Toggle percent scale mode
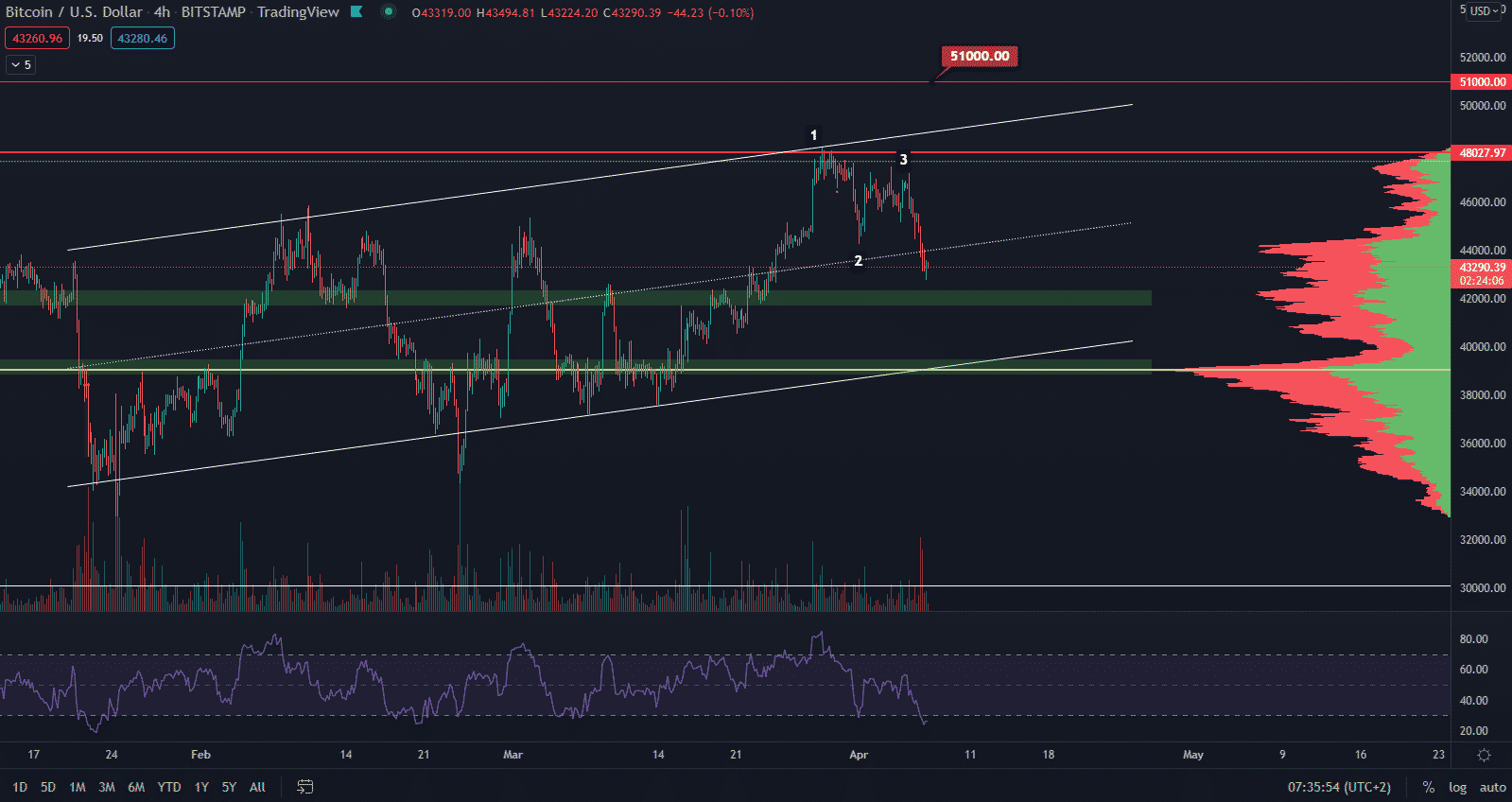Viewport: 1512px width, 802px height. (x=1428, y=787)
